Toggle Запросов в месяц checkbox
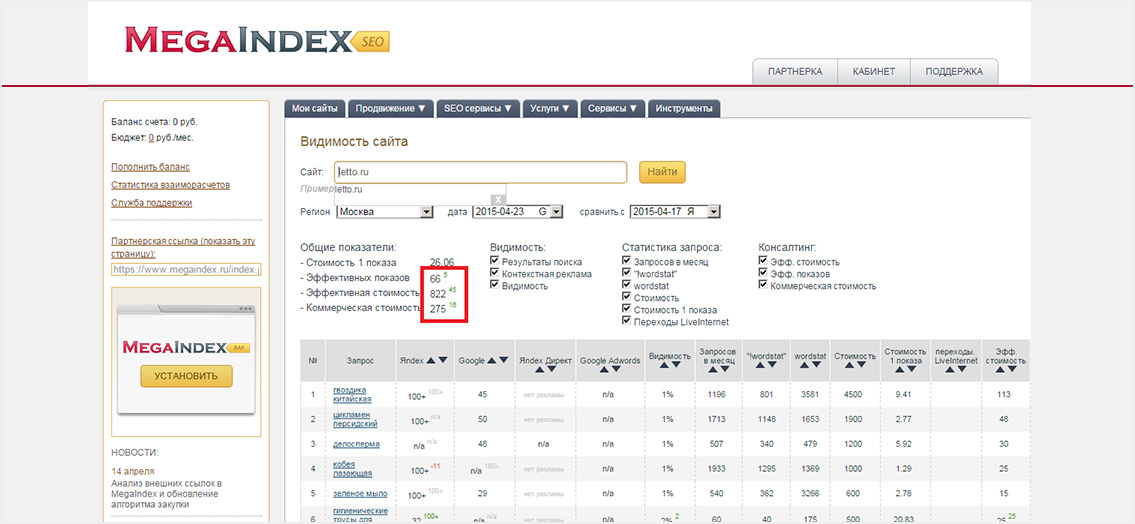 626,261
